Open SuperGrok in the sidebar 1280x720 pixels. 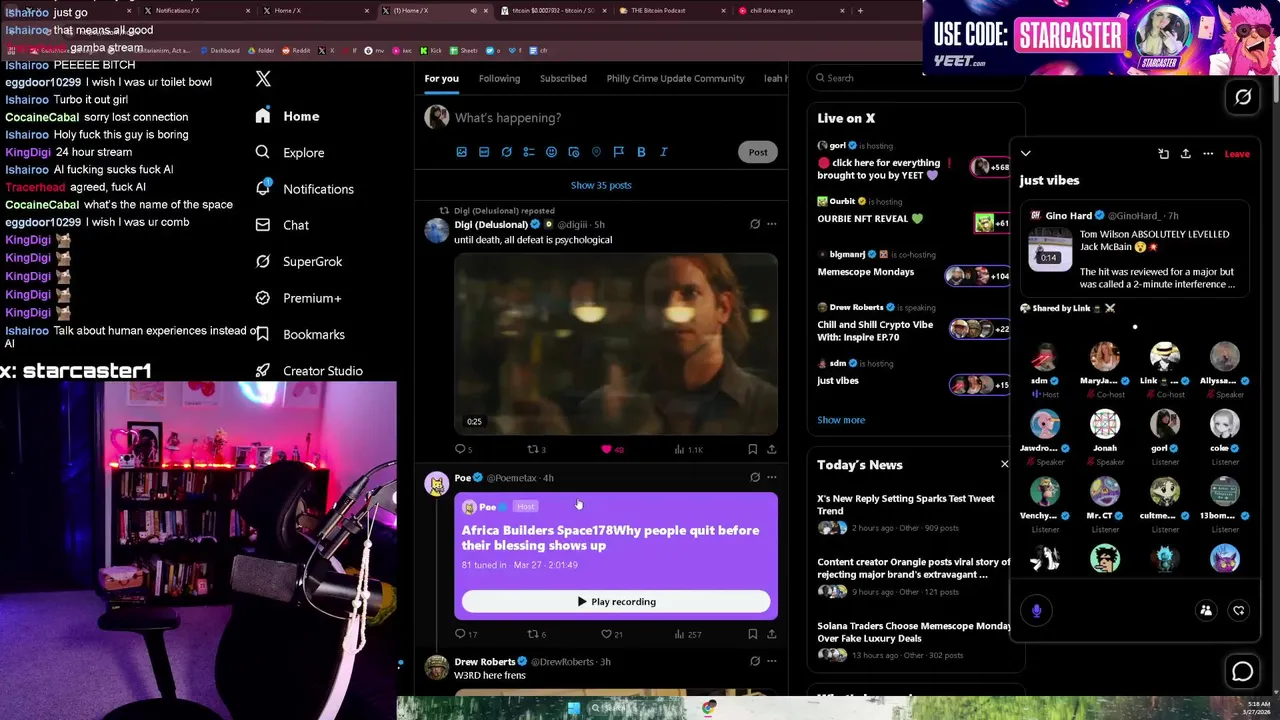[298, 261]
